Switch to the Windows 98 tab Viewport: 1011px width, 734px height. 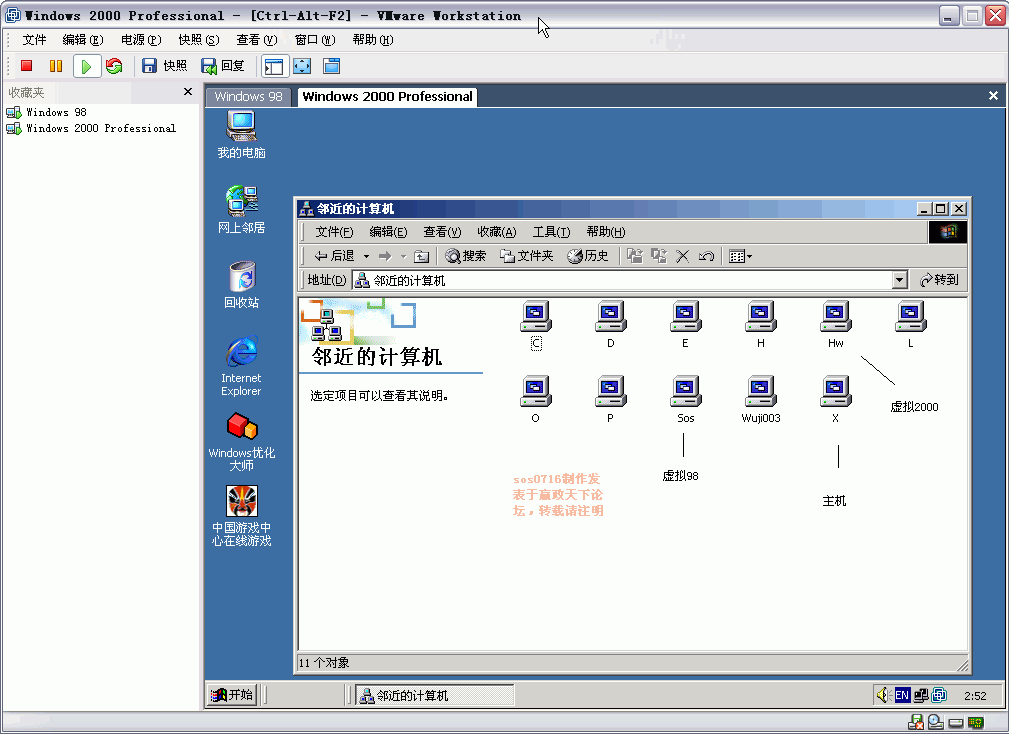(x=248, y=97)
